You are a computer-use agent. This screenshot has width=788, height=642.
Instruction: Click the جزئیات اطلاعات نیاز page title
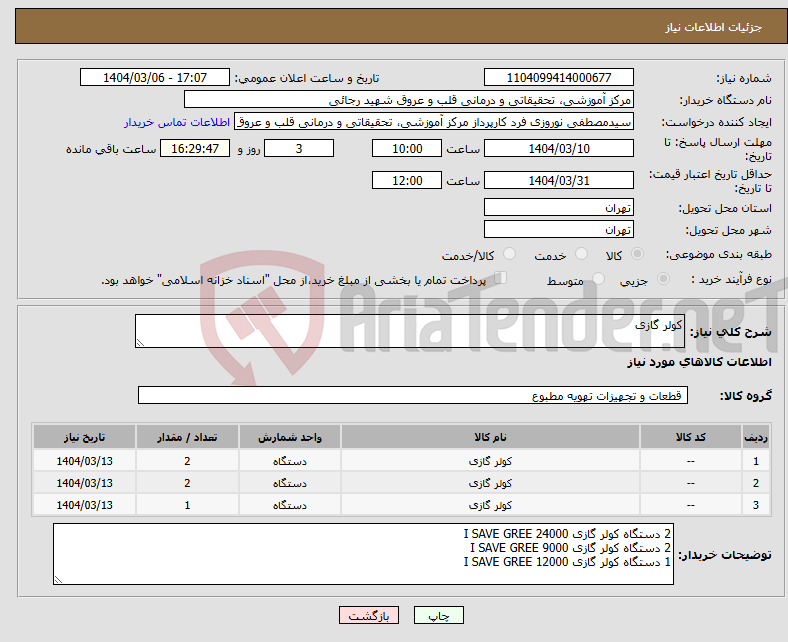coord(714,27)
